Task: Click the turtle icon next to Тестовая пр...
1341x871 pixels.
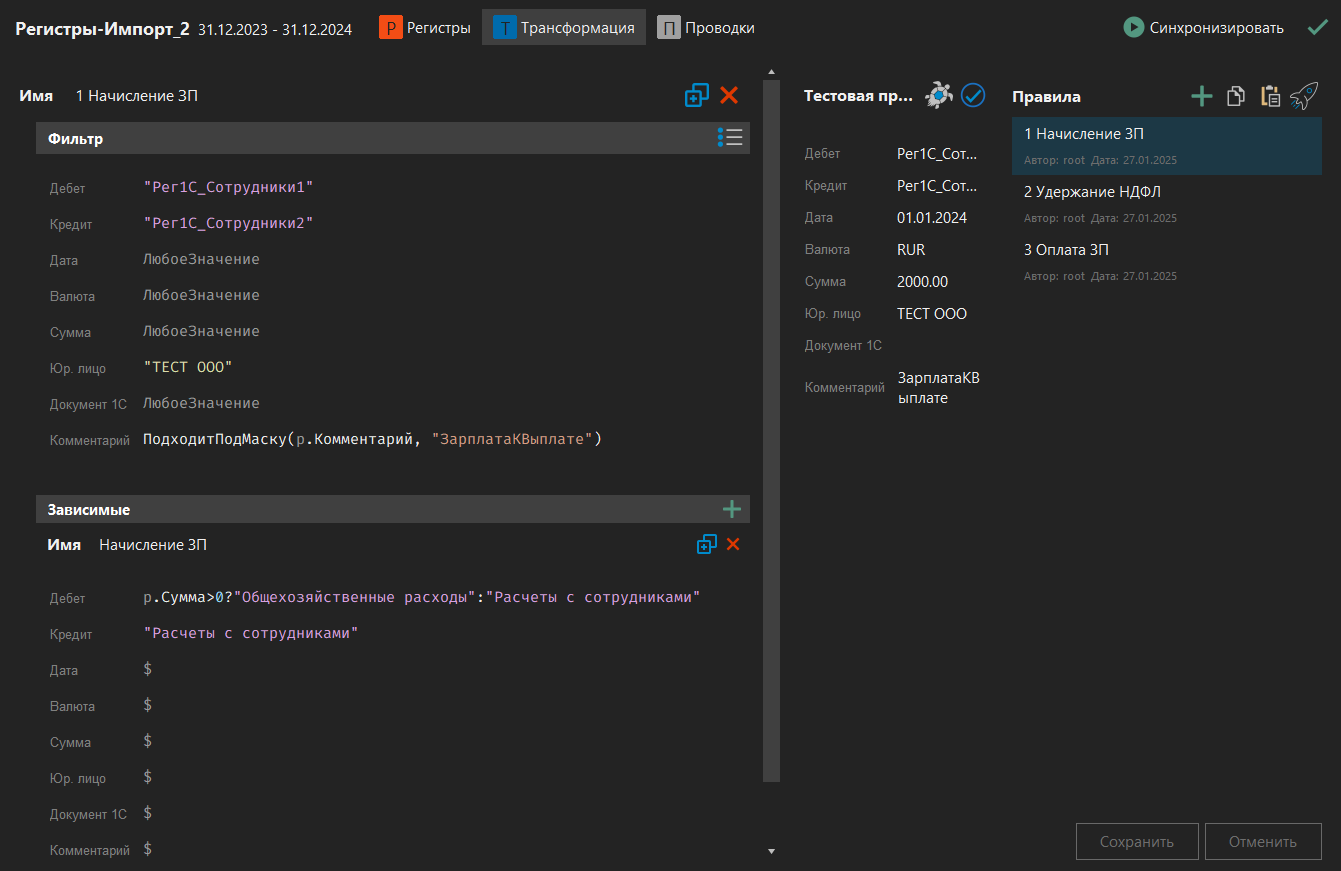Action: (938, 94)
